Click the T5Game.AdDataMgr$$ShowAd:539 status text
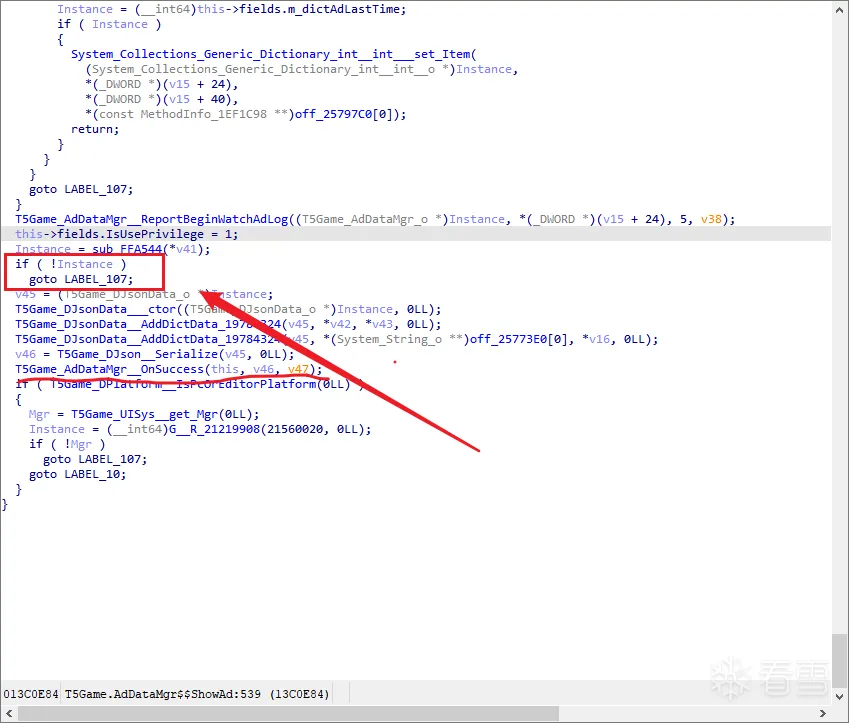849x723 pixels. (x=163, y=694)
